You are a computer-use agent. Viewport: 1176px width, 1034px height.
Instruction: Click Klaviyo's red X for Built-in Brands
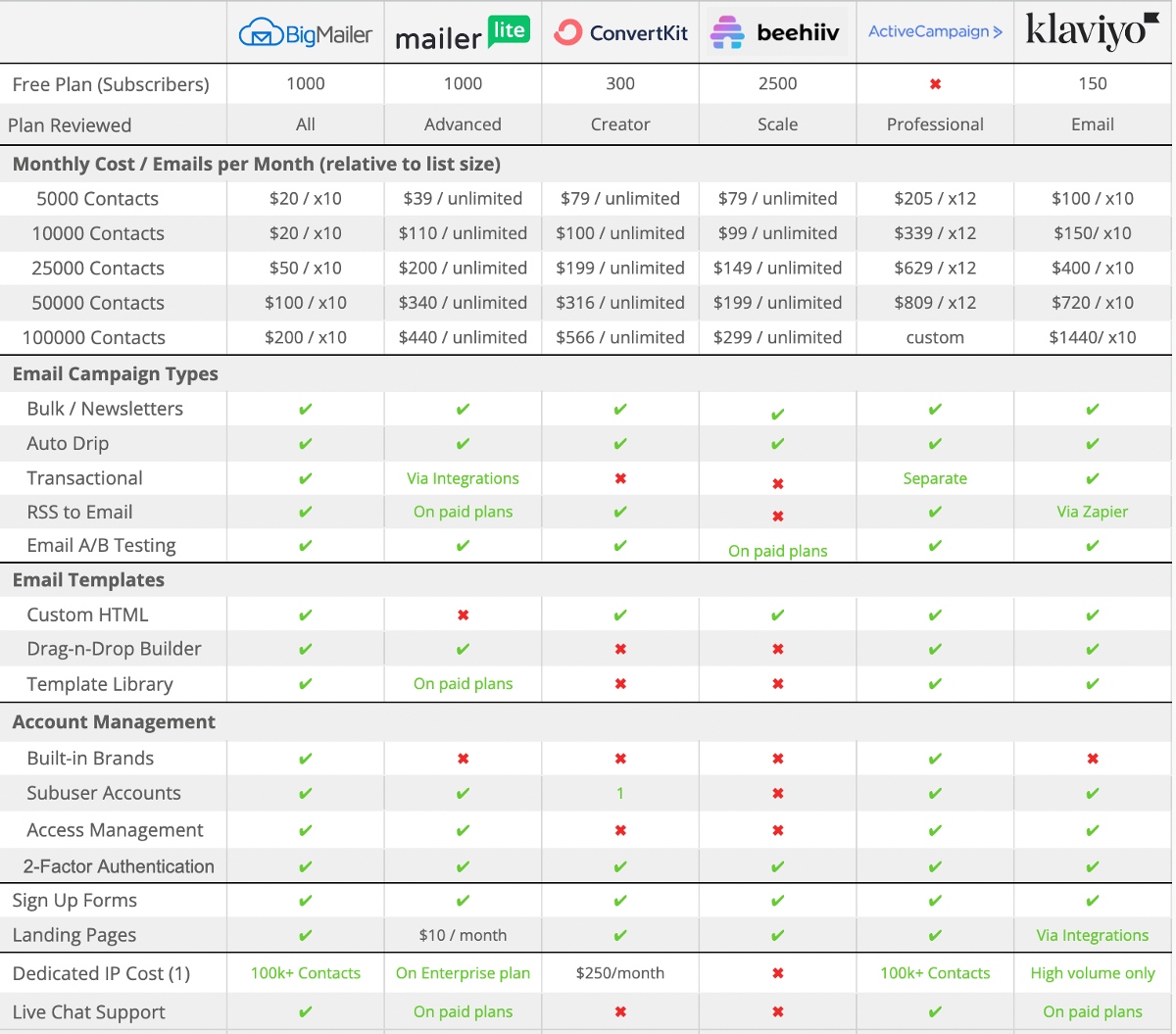[1093, 759]
